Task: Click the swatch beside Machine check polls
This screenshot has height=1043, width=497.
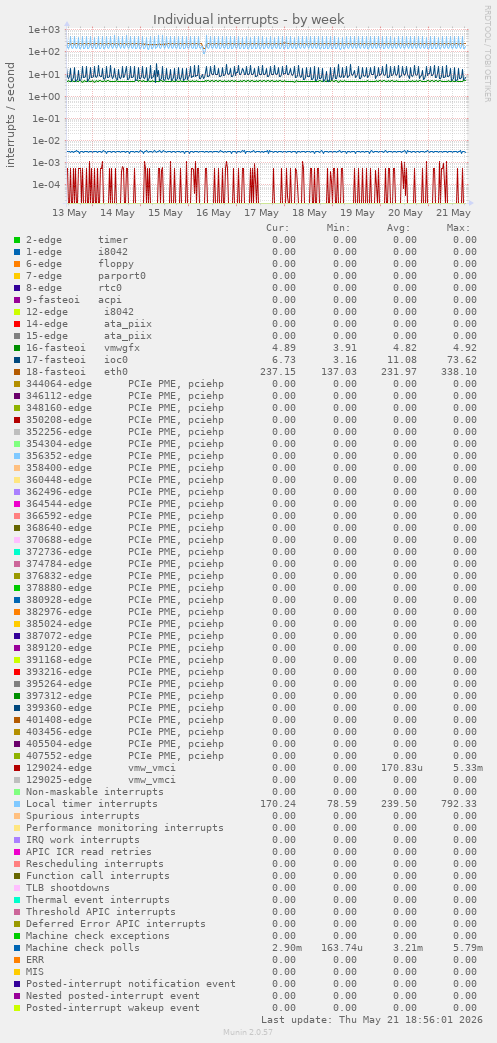Action: pos(17,947)
